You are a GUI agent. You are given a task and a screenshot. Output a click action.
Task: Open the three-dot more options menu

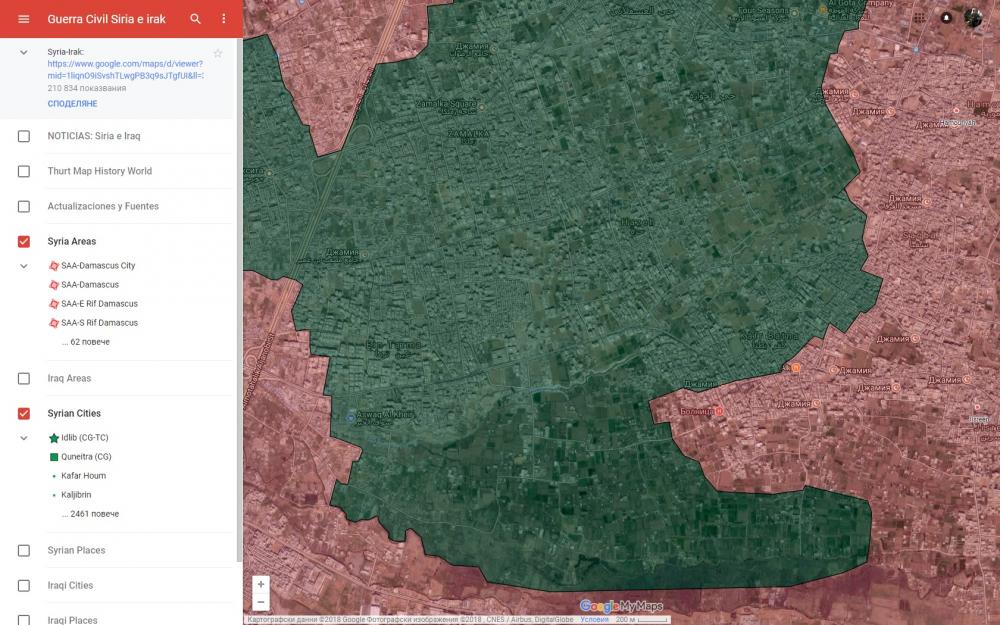[223, 19]
